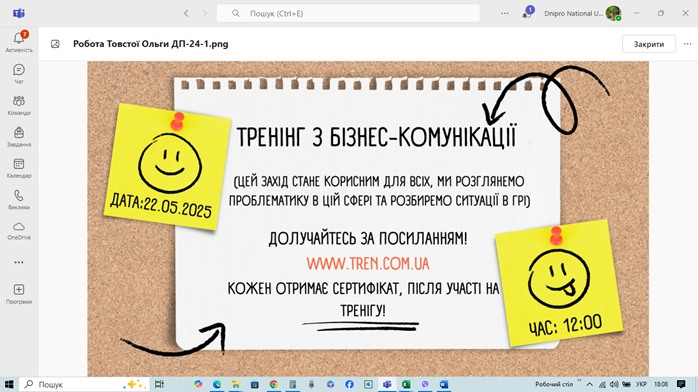Open the Chat section in the sidebar
The width and height of the screenshot is (698, 392).
pyautogui.click(x=19, y=74)
